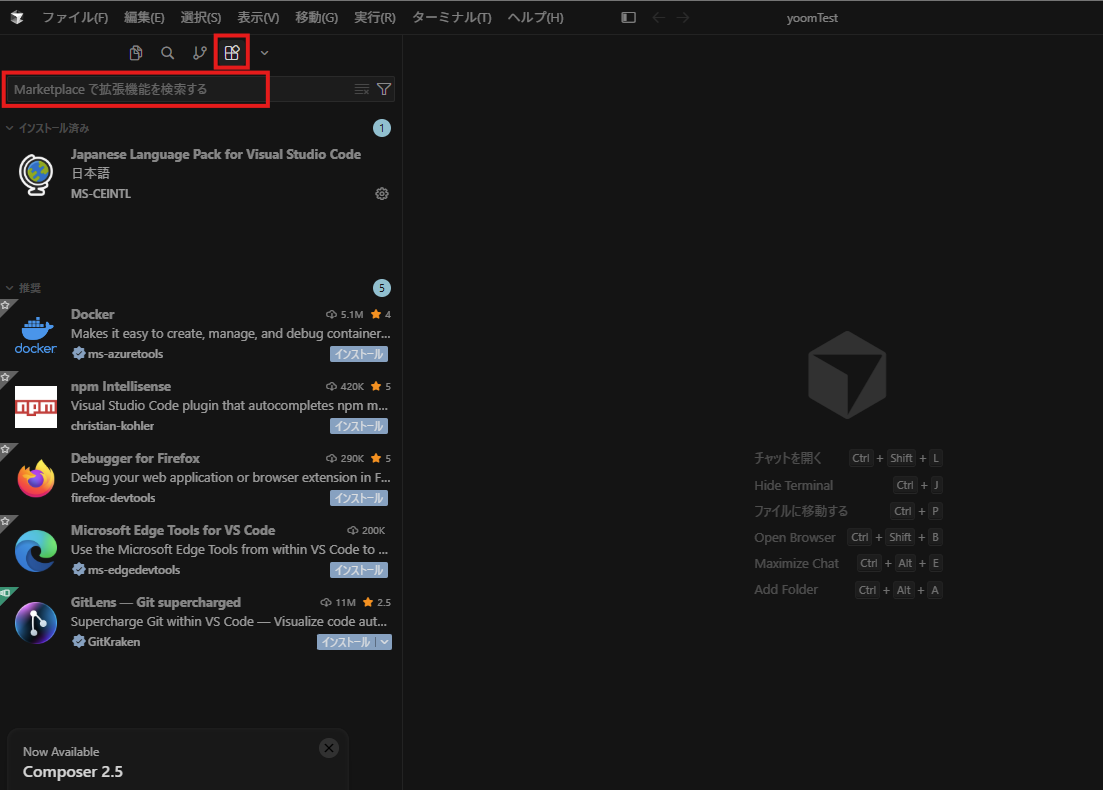The width and height of the screenshot is (1103, 790).
Task: Click the Docker whale logo icon
Action: 36,335
